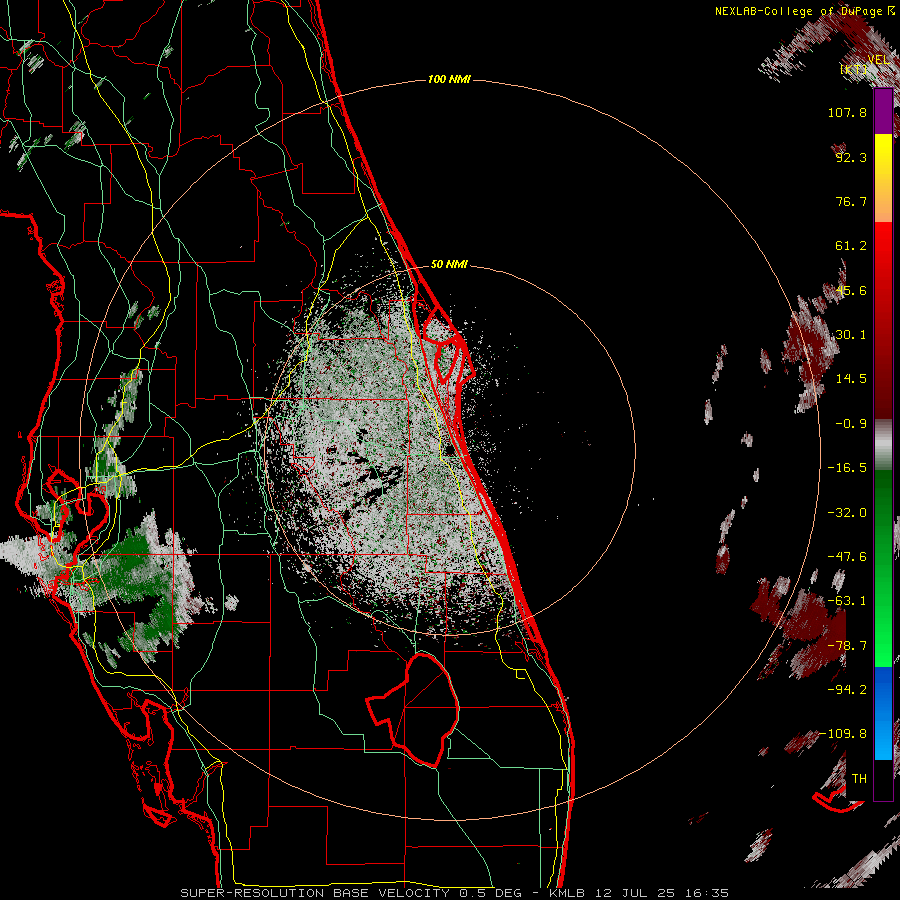Select the -63.1 value on velocity scale
Viewport: 900px width, 900px height.
pyautogui.click(x=847, y=601)
